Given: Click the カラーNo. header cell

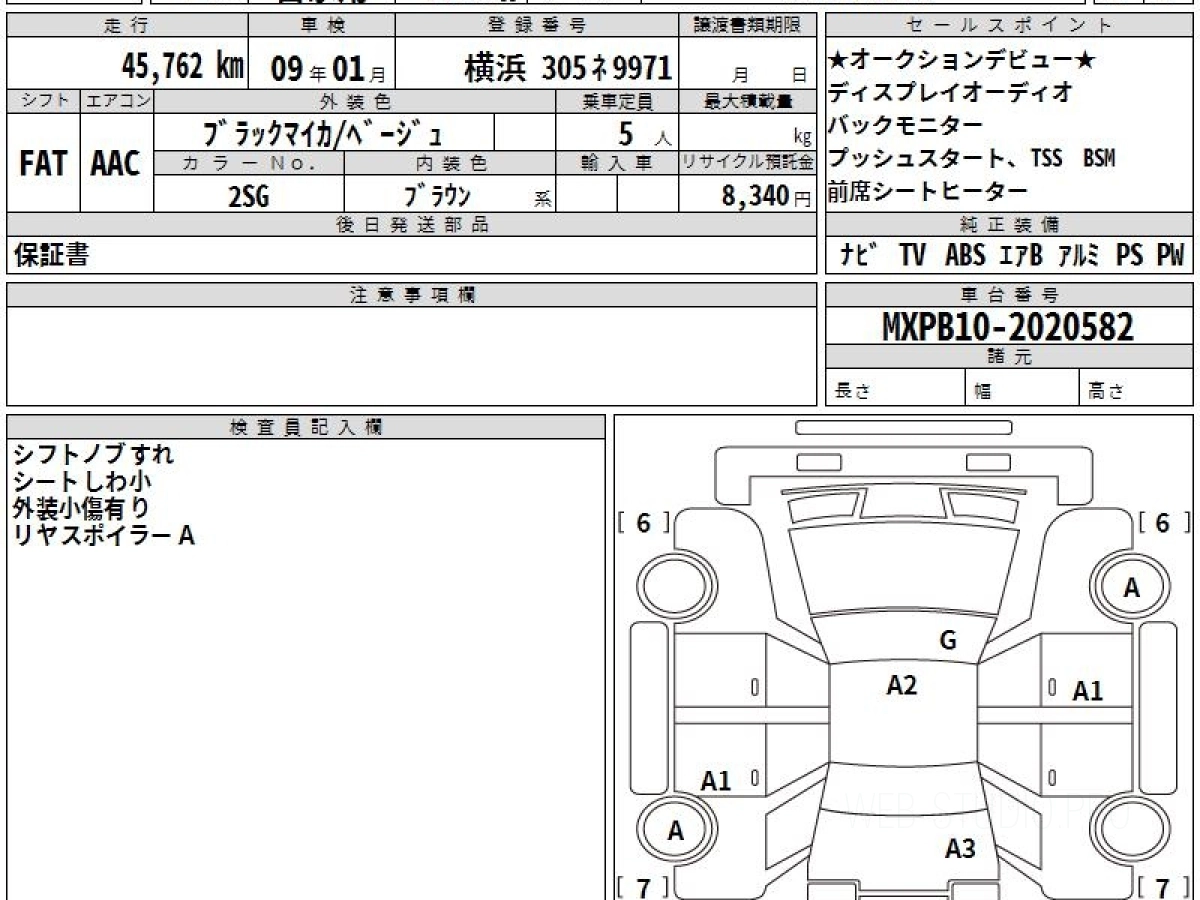Looking at the screenshot, I should pyautogui.click(x=250, y=164).
